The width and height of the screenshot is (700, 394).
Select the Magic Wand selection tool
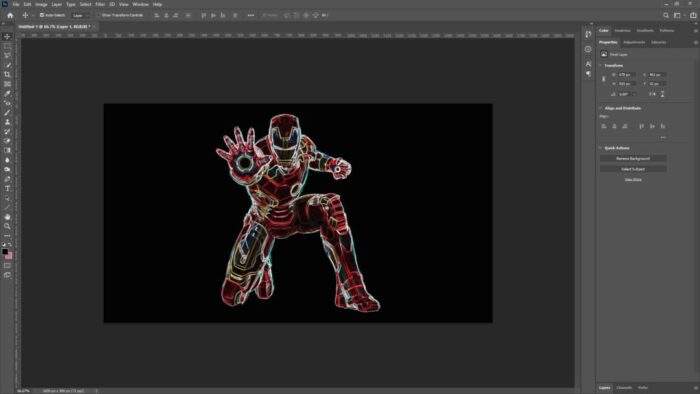[7, 65]
